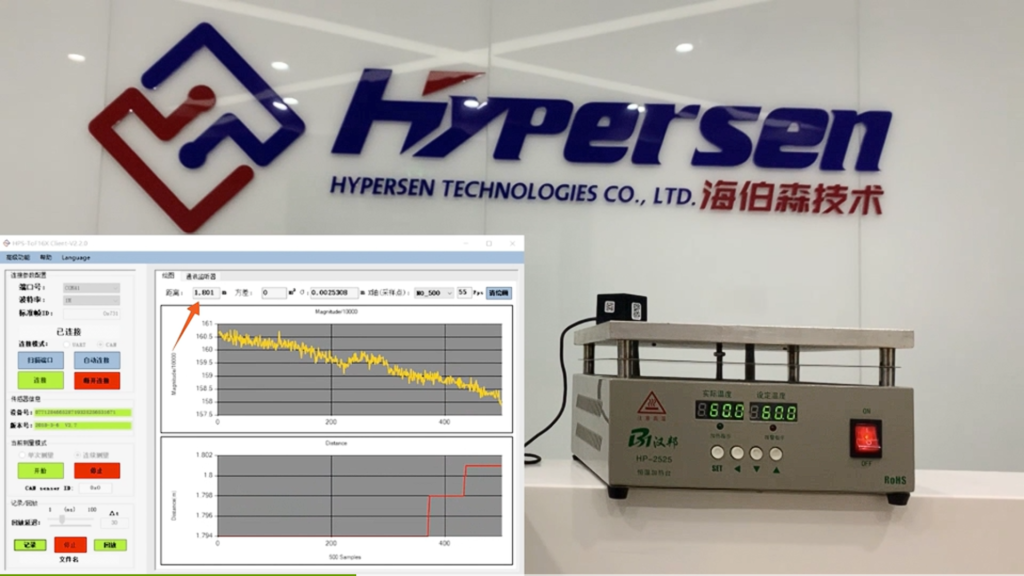Click the 文件名 file name label
This screenshot has width=1024, height=576.
69,560
